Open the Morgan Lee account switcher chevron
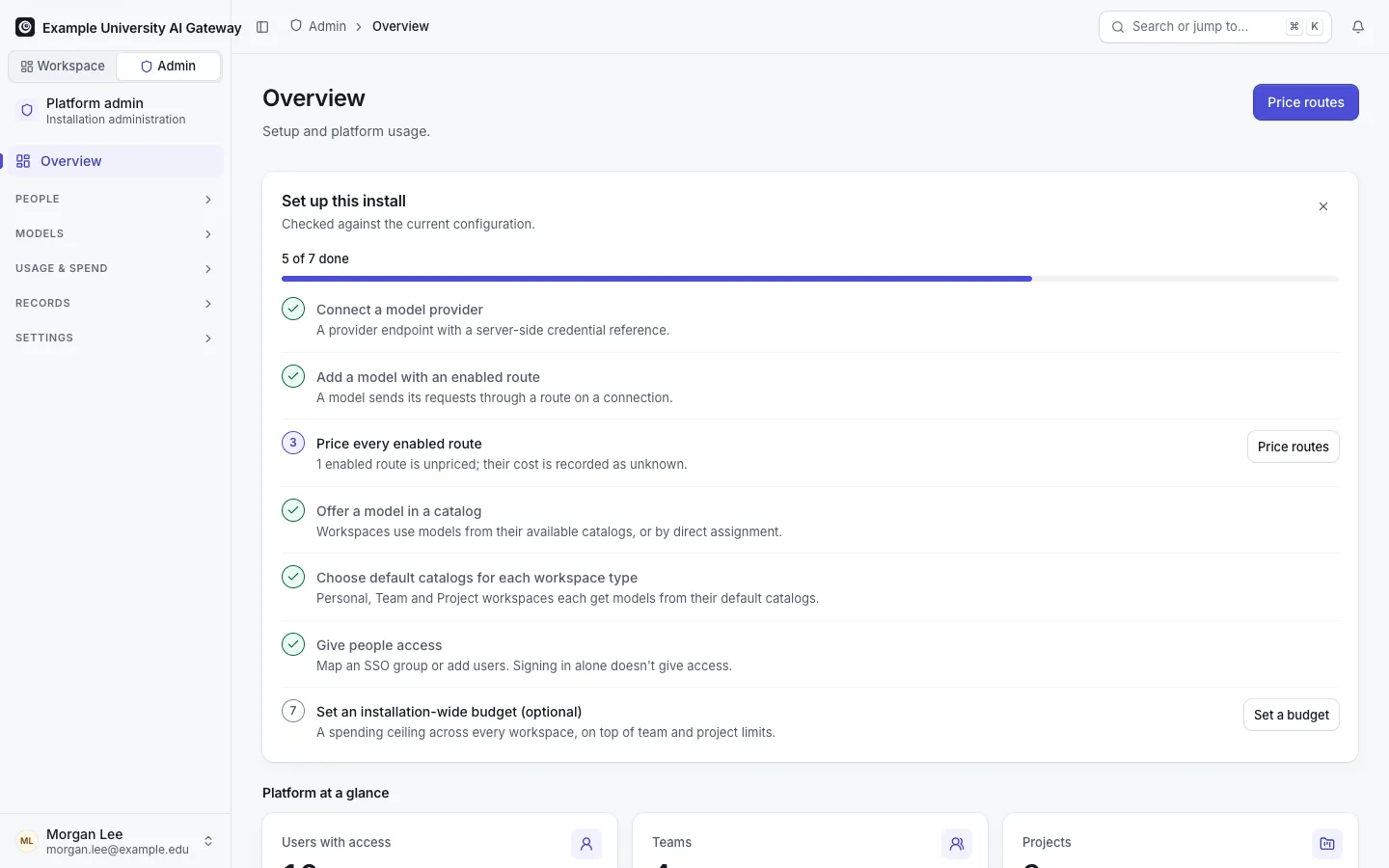Screen dimensions: 1389x868 click(208, 841)
